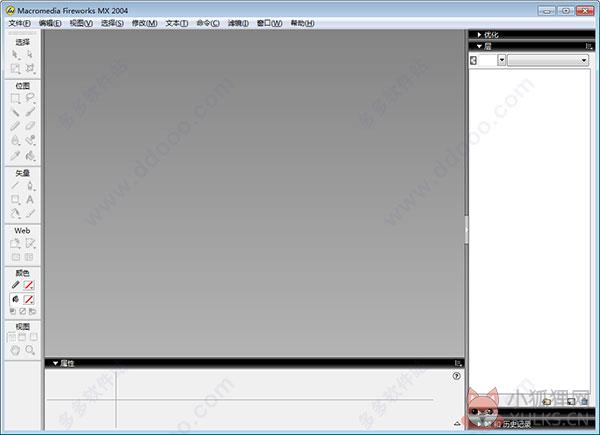Open the layers blend mode dropdown
The height and width of the screenshot is (435, 600).
[548, 60]
